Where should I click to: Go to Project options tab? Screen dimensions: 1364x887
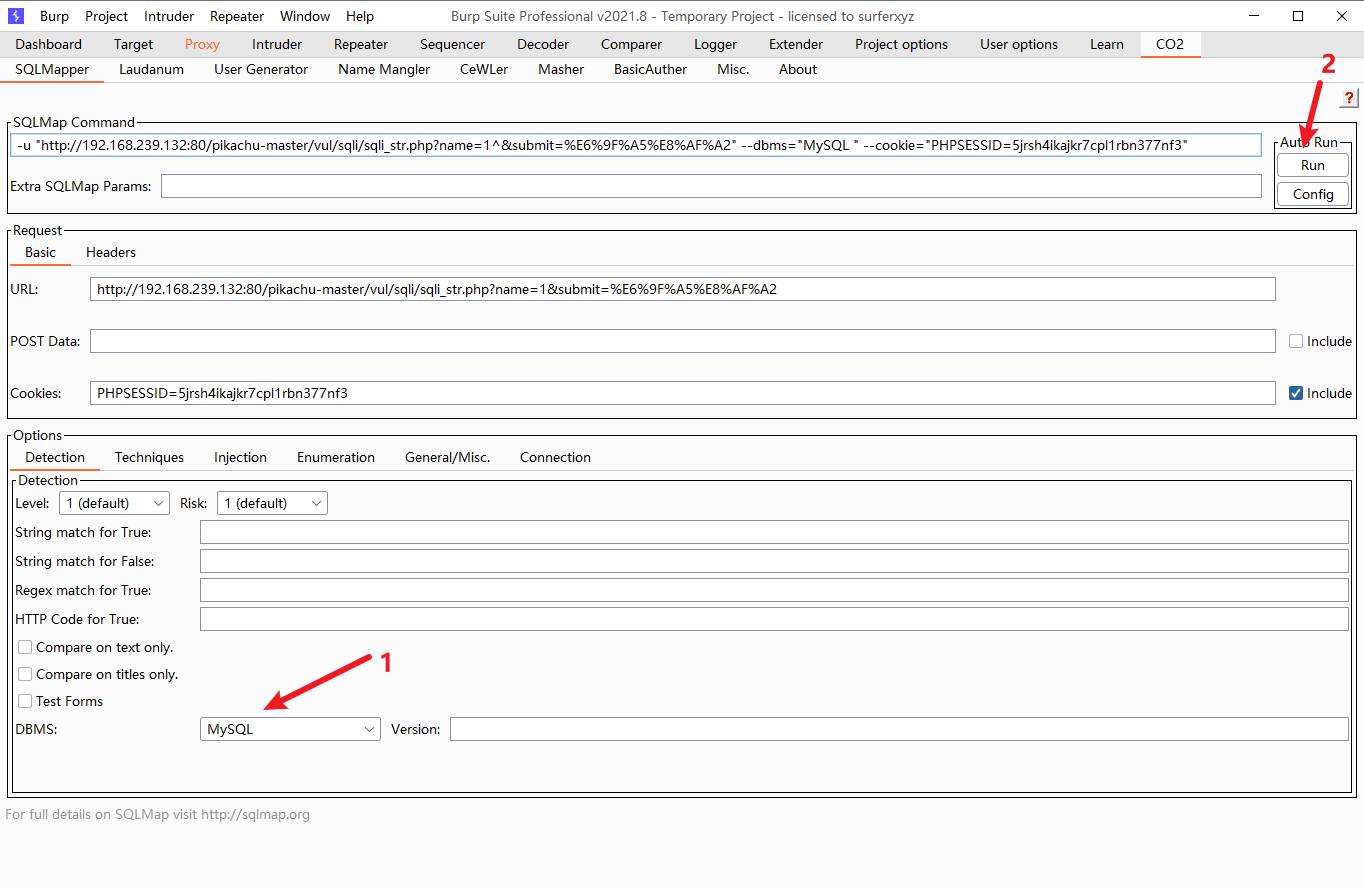(901, 44)
